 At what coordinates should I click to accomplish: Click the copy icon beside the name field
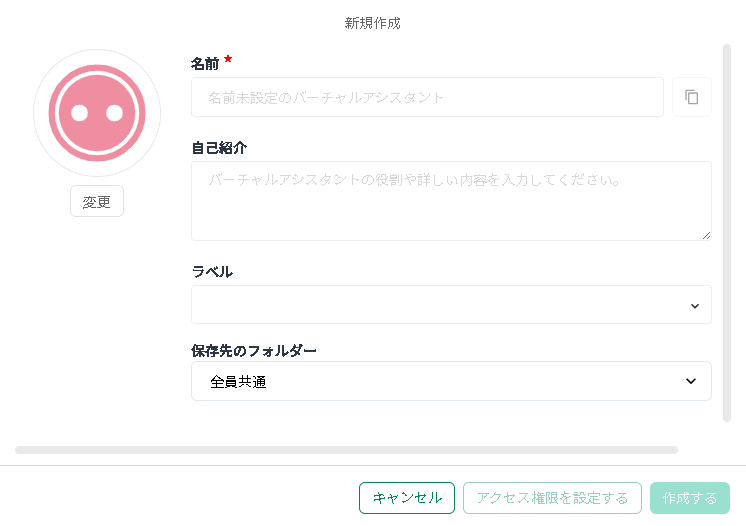coord(691,97)
